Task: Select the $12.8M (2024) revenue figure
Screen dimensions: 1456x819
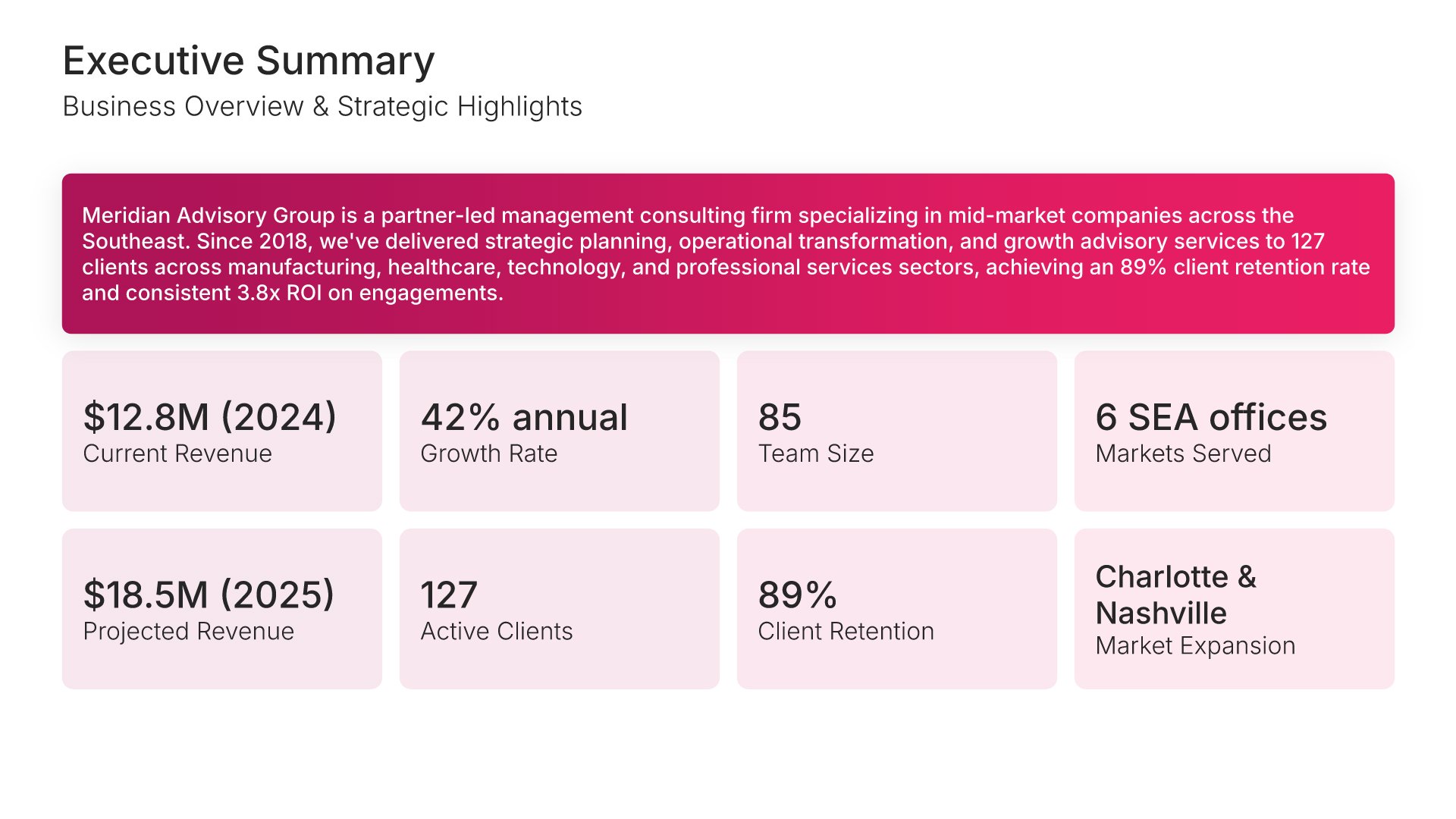Action: click(209, 417)
